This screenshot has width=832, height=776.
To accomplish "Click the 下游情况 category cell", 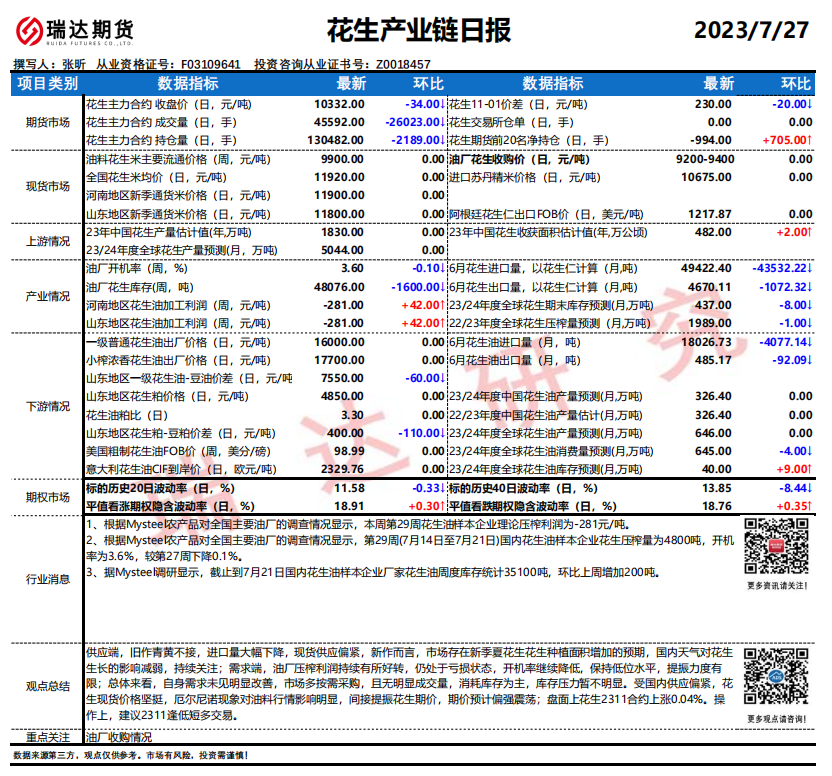I will (47, 405).
